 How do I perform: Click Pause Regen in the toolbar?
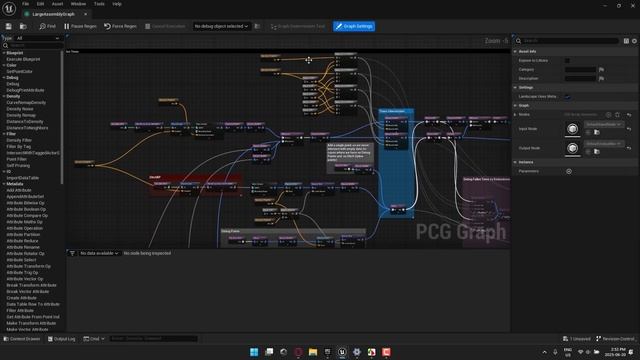click(x=80, y=26)
